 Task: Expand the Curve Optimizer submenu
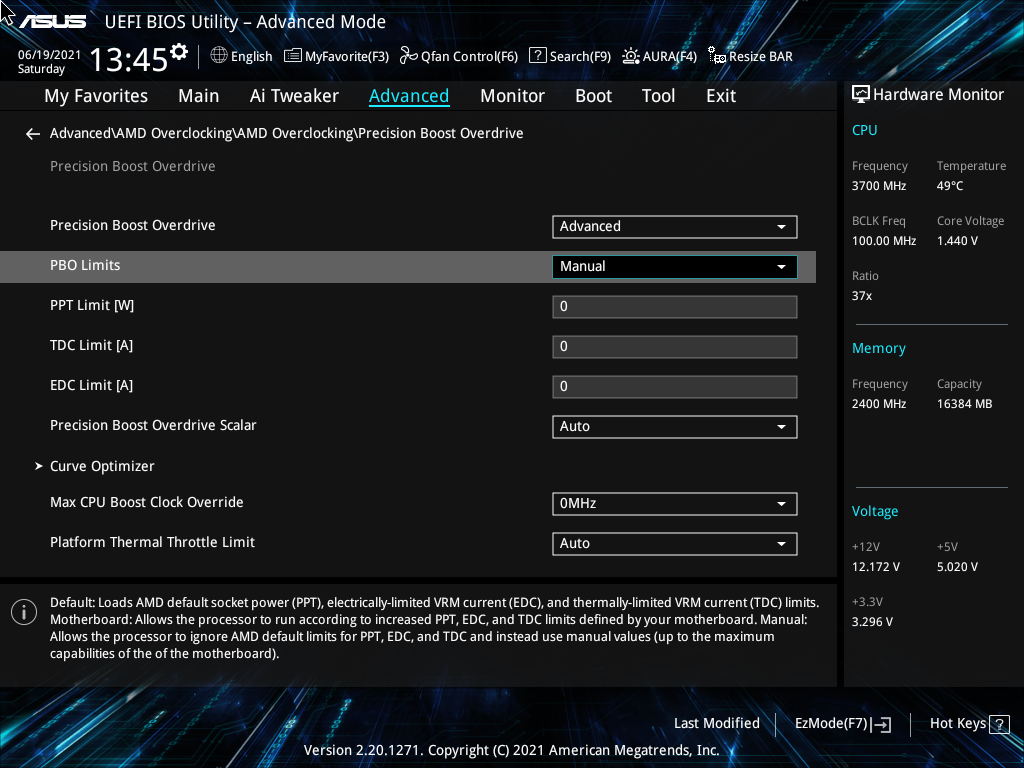click(x=102, y=466)
